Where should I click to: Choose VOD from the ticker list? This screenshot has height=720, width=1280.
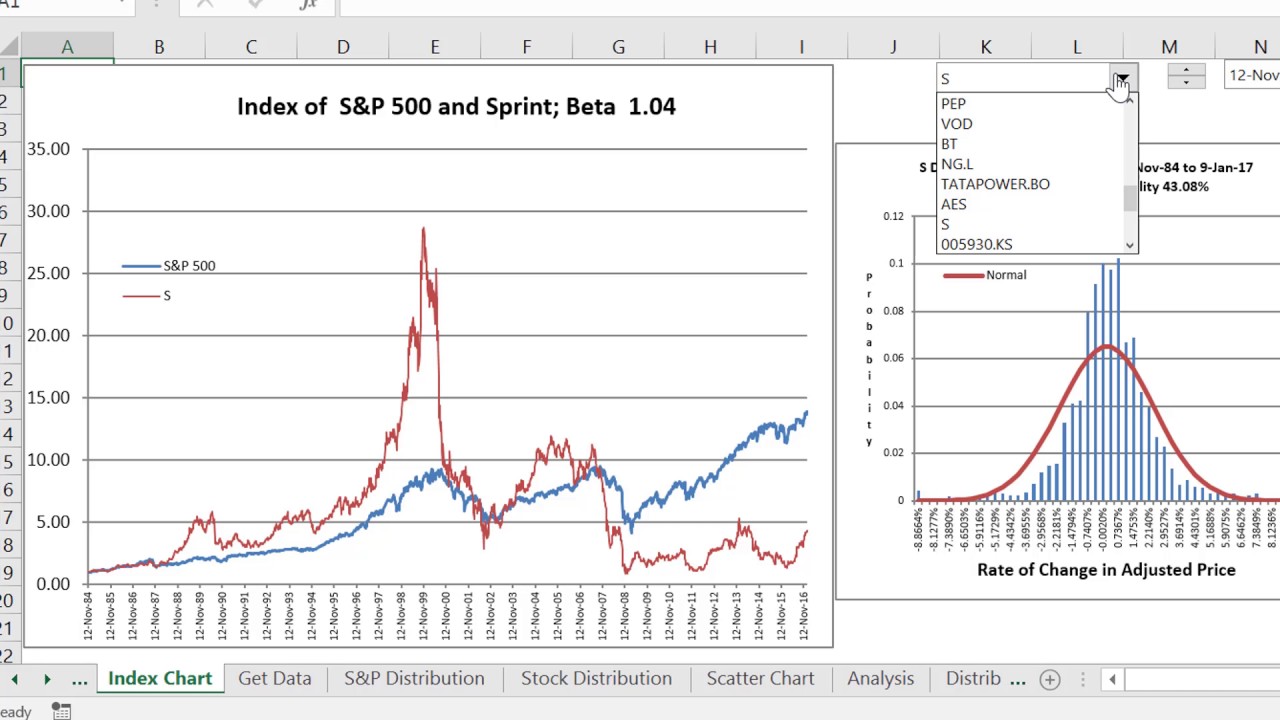tap(1030, 124)
